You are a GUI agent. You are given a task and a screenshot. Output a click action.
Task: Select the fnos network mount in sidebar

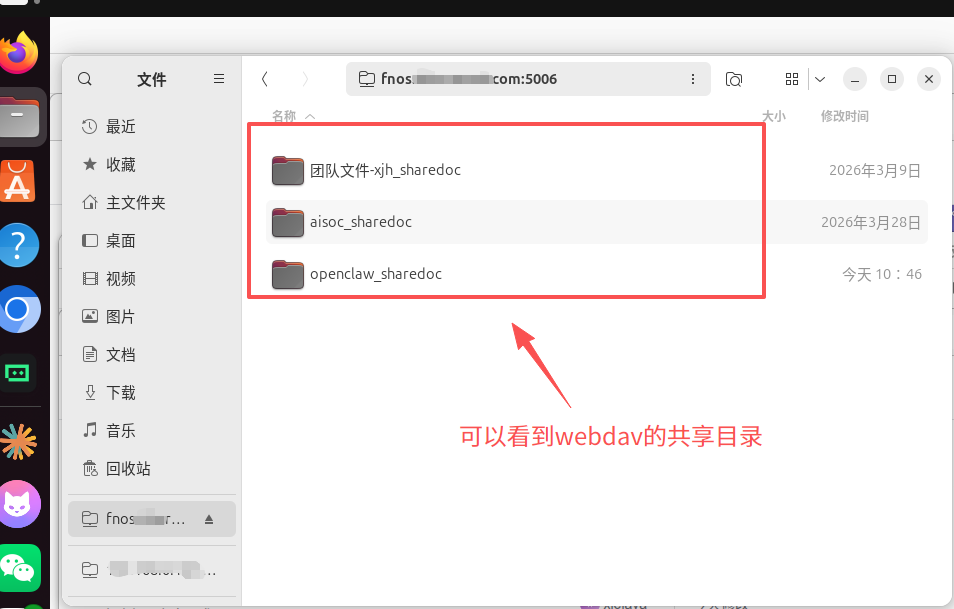click(151, 519)
